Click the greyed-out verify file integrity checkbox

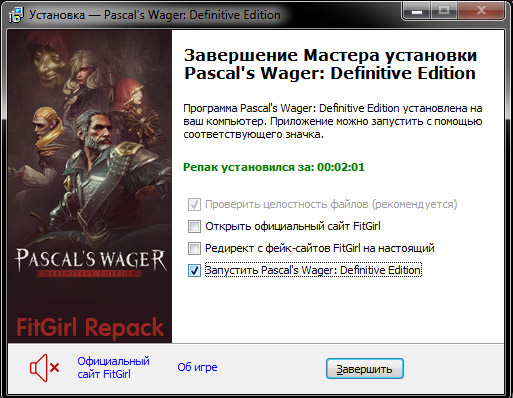pyautogui.click(x=194, y=204)
